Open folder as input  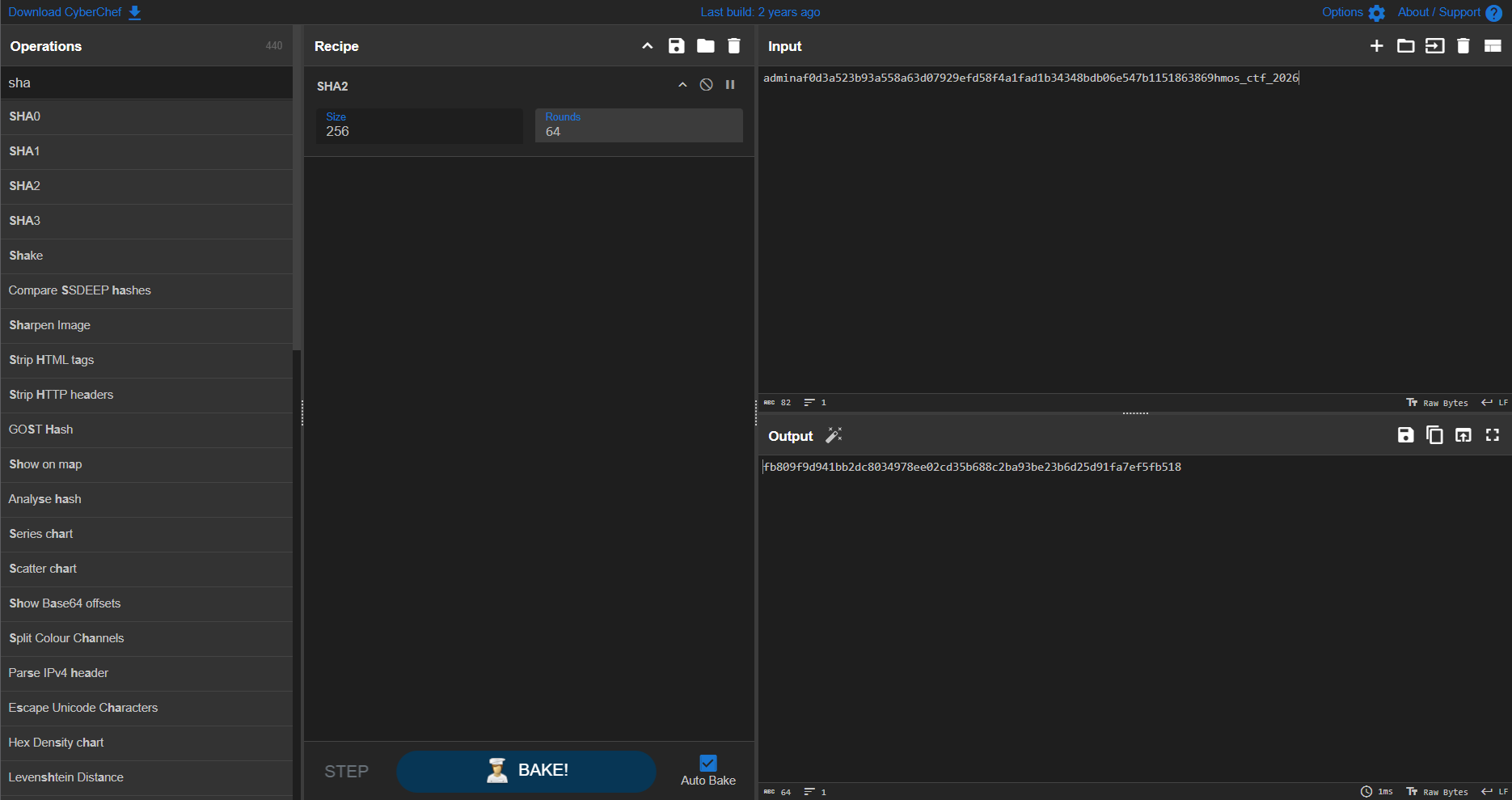[x=1406, y=46]
